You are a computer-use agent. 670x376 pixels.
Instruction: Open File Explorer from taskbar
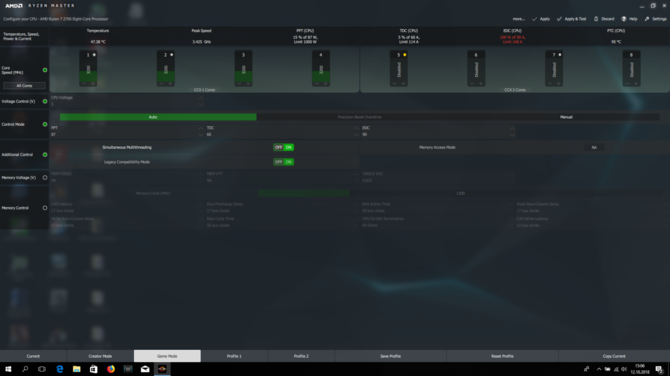click(76, 369)
